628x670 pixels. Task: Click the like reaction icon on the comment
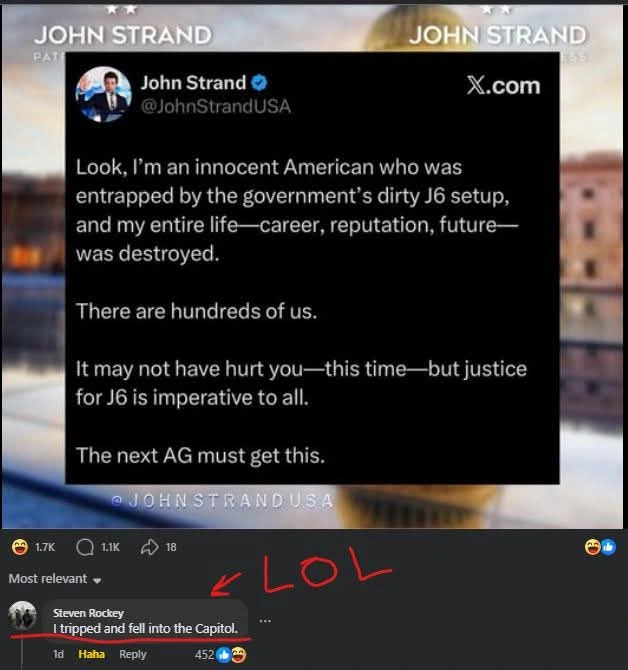pyautogui.click(x=223, y=655)
